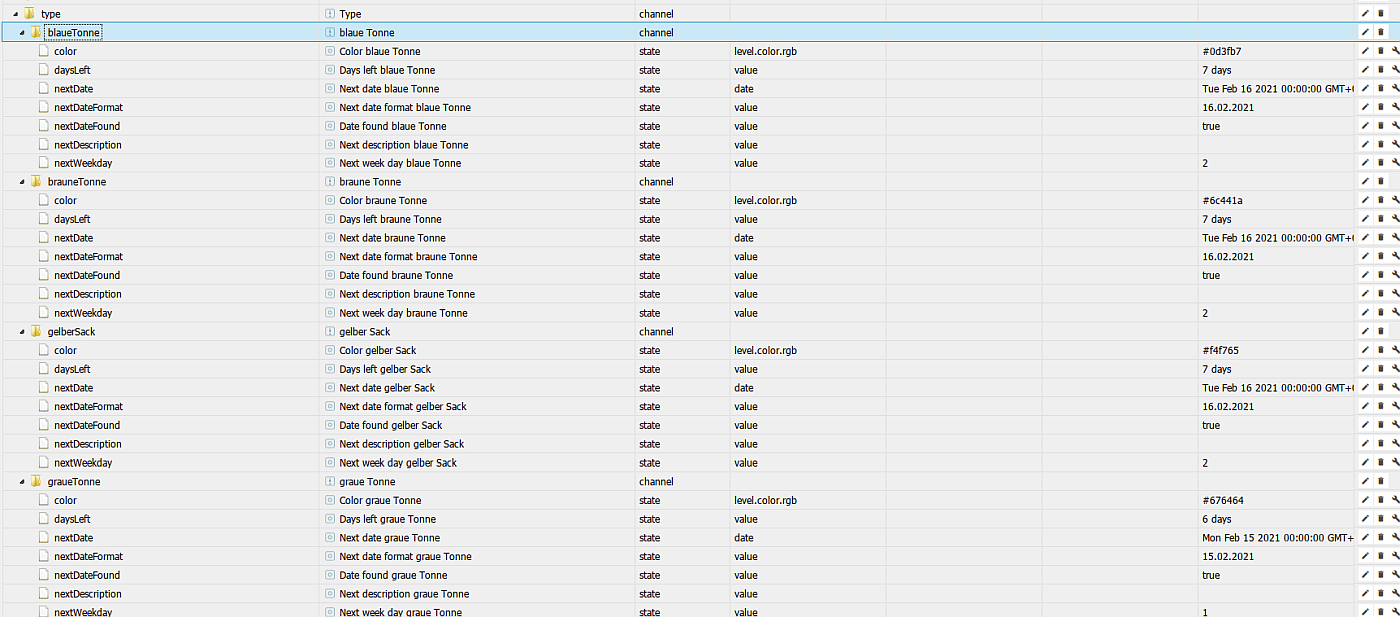Delete the braune Tonne channel via trash icon
Screen dimensions: 1400x617
coord(1381,182)
